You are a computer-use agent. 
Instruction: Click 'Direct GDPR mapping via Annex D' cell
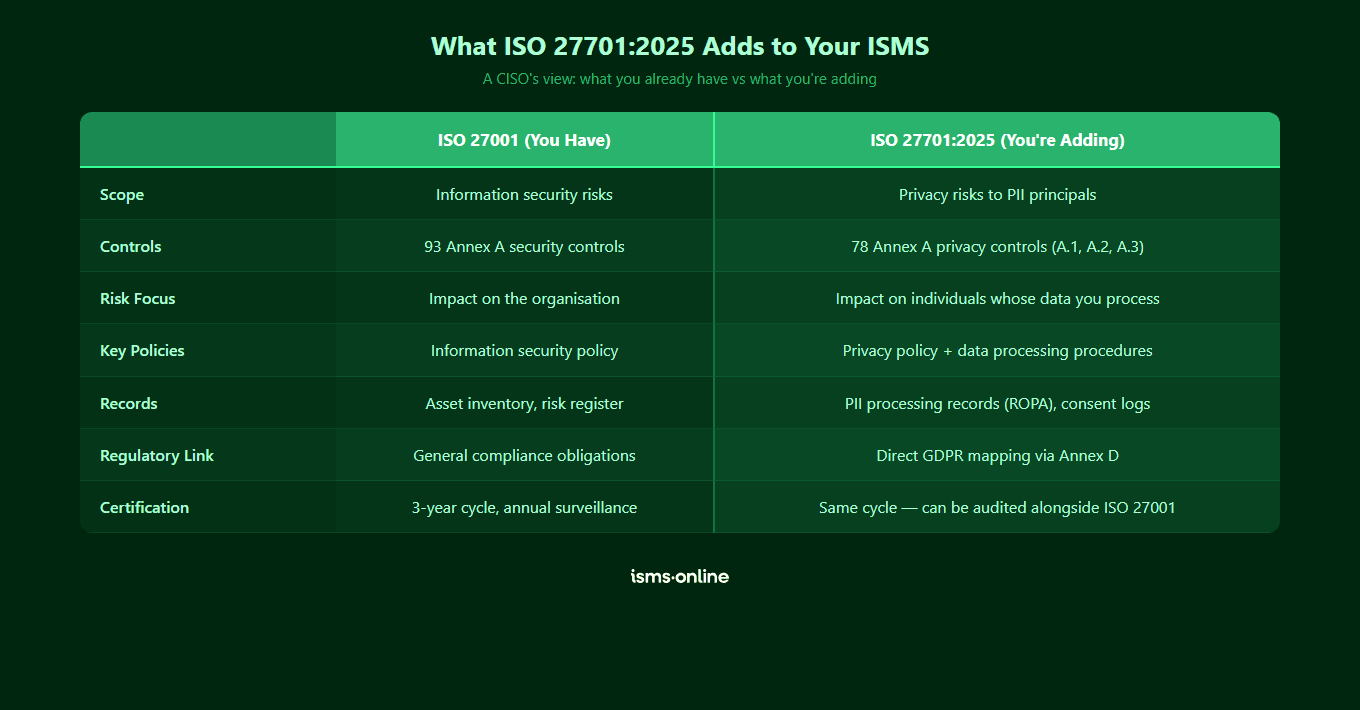(997, 455)
